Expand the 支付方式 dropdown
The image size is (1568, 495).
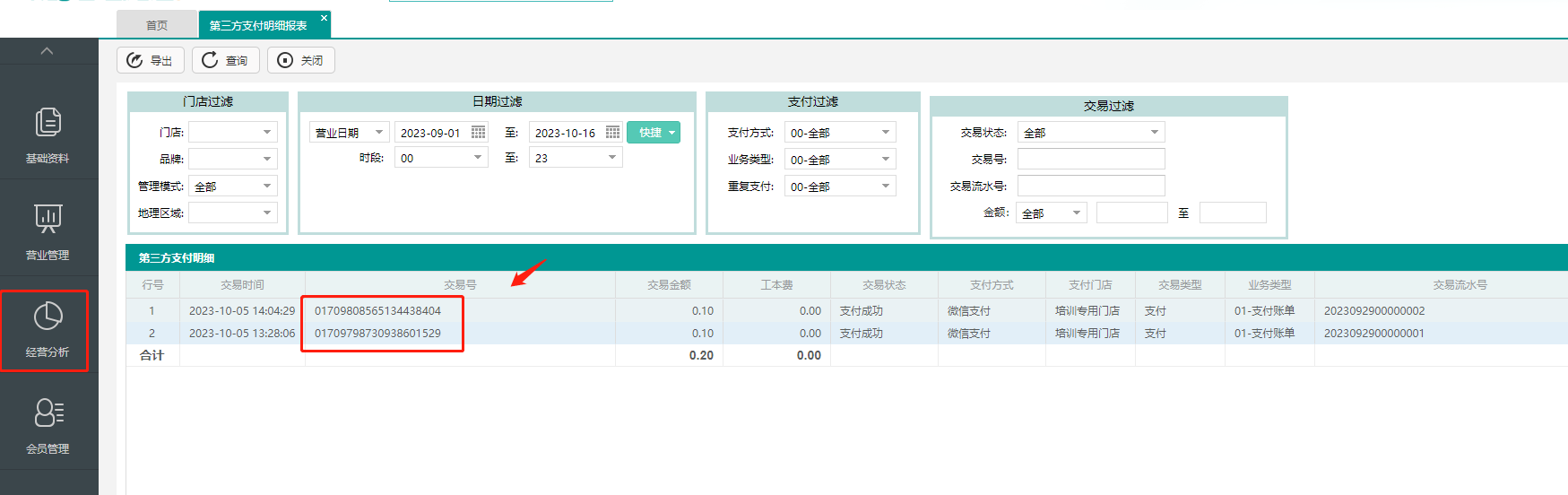840,132
